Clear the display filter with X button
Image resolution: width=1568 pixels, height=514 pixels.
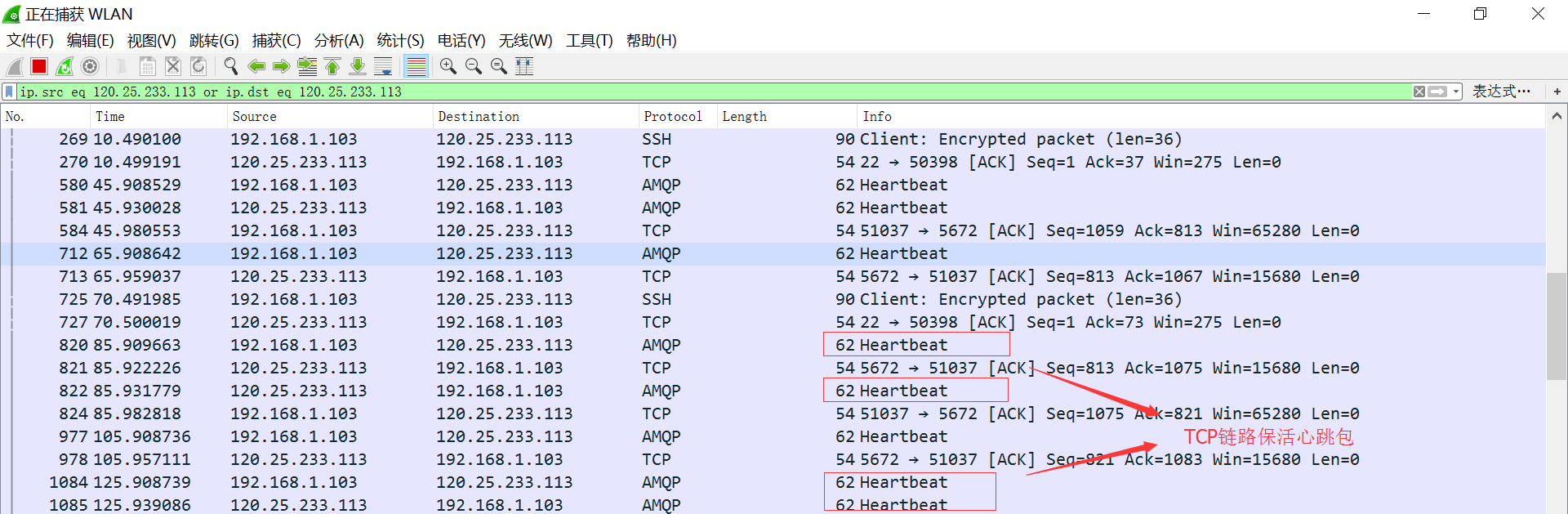(1419, 92)
